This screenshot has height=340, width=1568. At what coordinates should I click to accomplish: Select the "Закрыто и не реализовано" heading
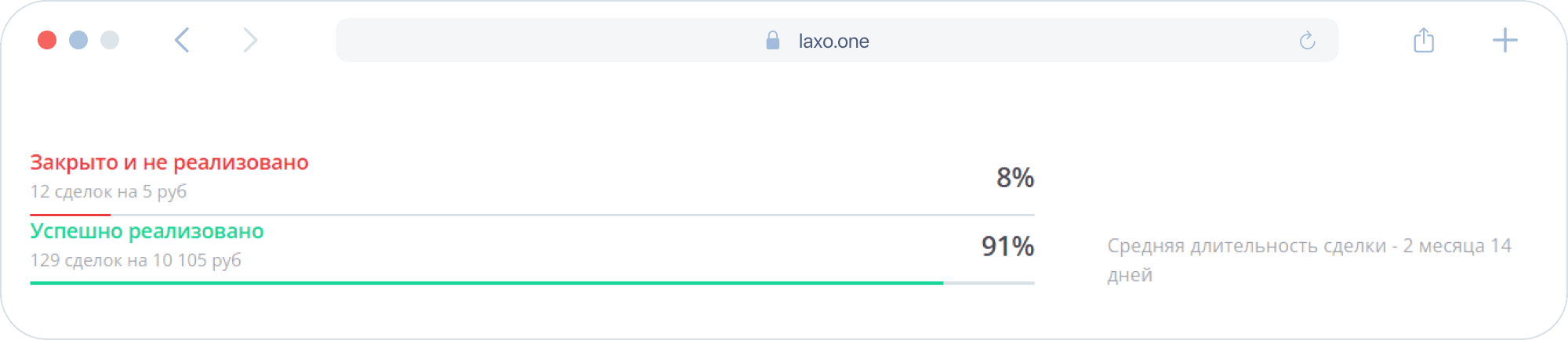point(169,162)
